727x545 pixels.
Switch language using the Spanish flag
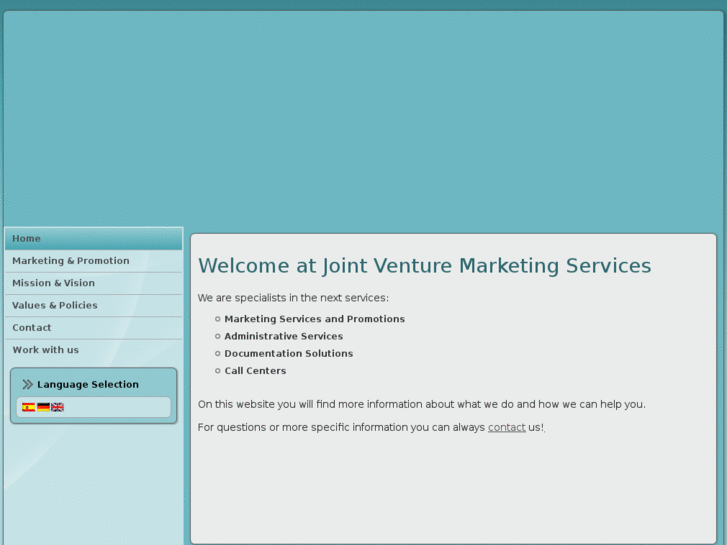(29, 408)
